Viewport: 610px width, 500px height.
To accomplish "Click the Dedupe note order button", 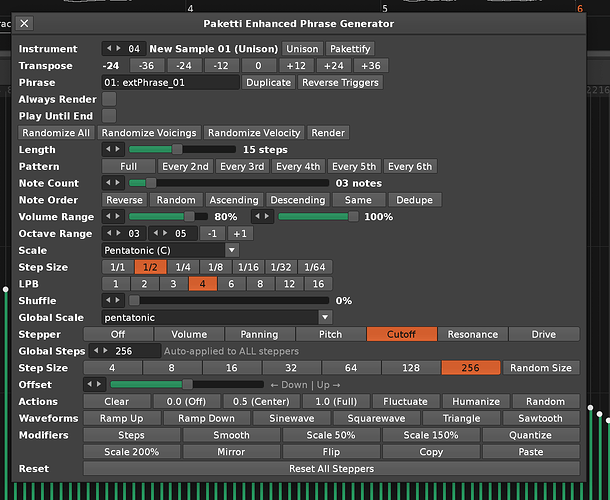I will (x=414, y=200).
